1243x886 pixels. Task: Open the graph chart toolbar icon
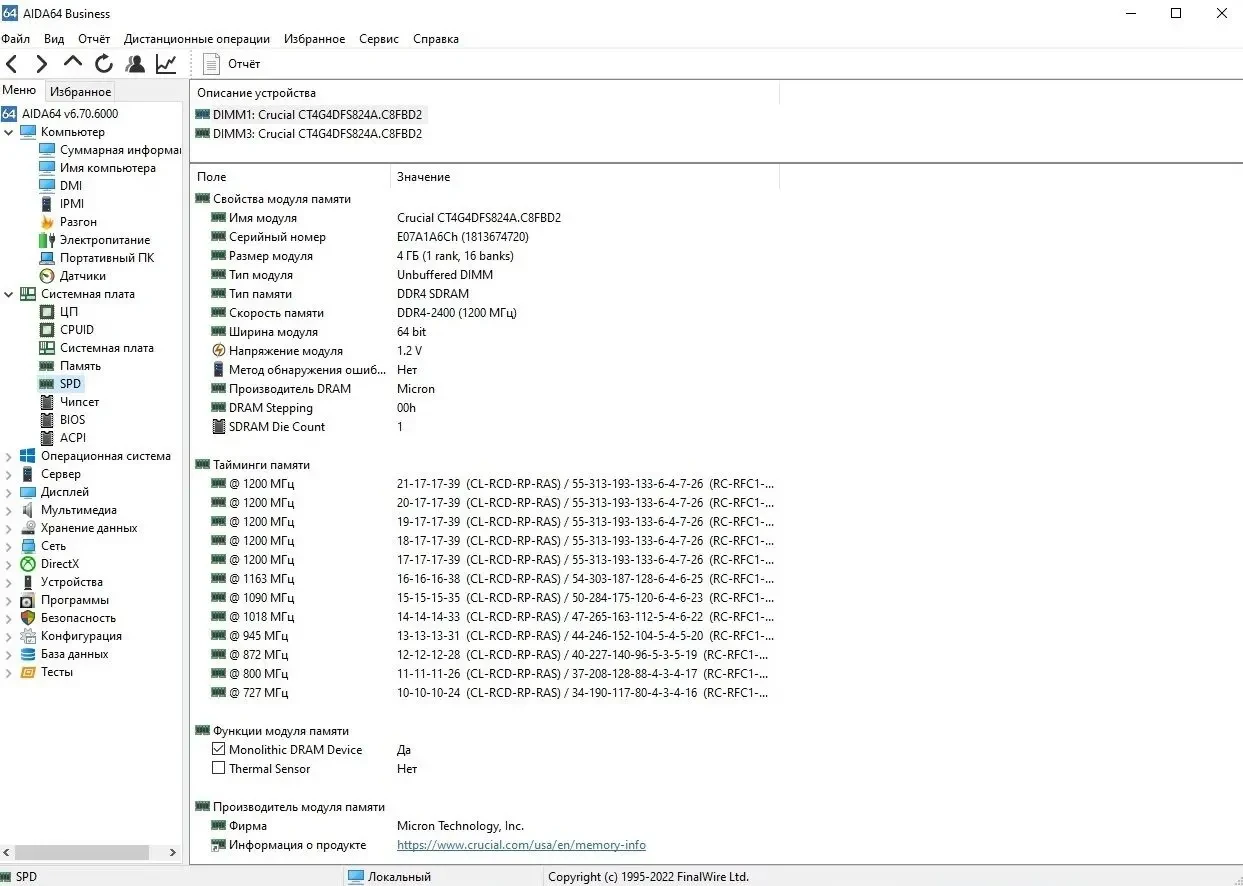click(x=166, y=64)
